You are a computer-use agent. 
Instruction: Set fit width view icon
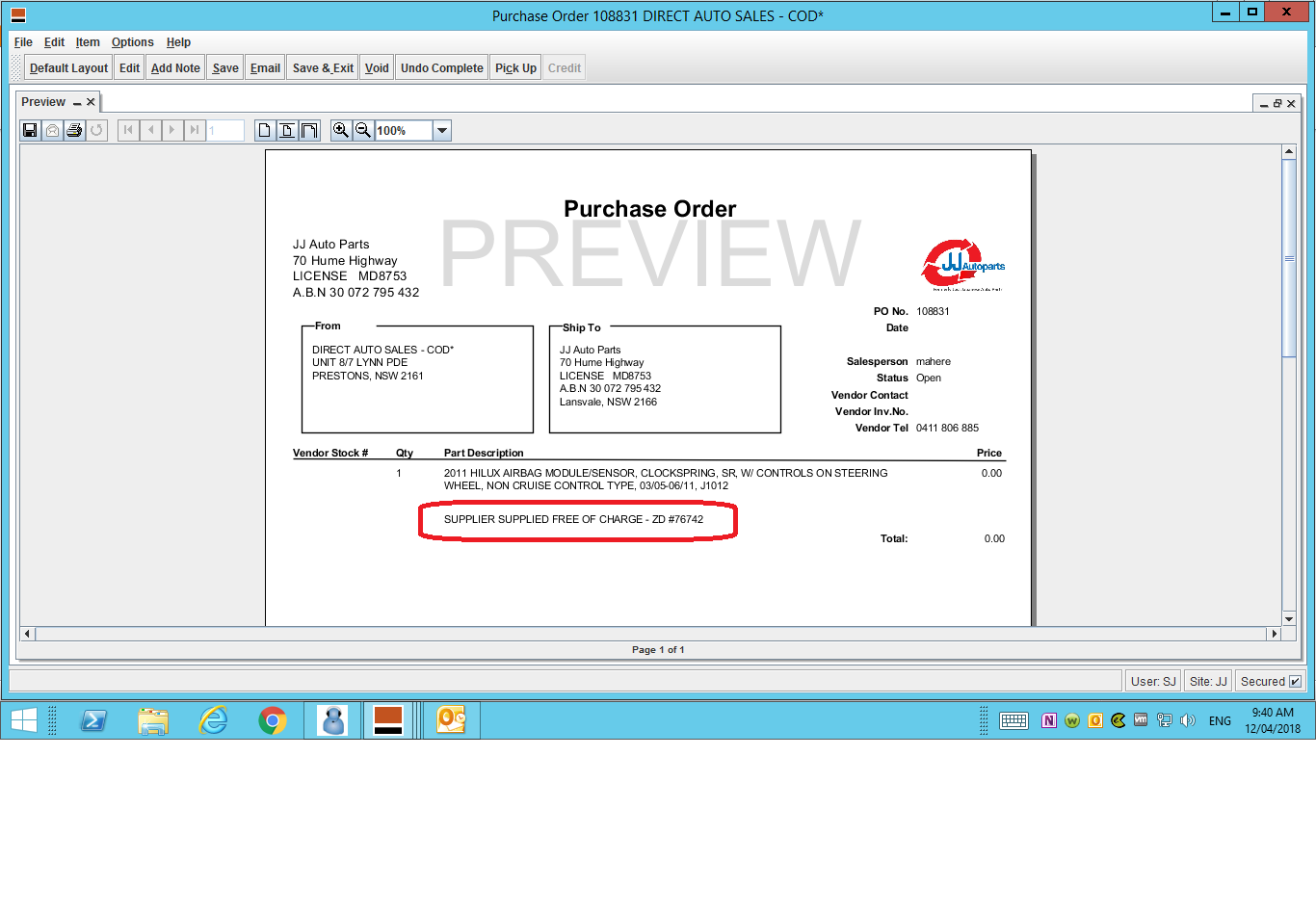[x=309, y=130]
